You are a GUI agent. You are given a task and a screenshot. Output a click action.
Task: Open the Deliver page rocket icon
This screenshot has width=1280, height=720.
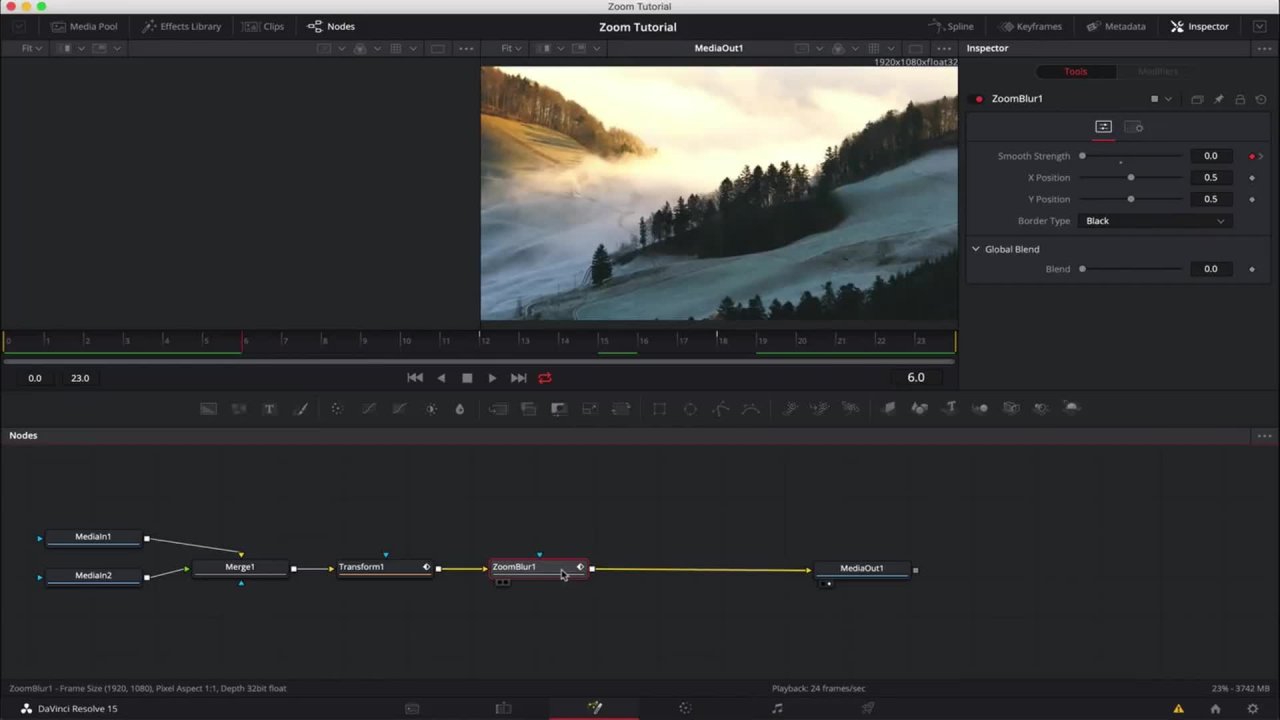click(x=868, y=708)
